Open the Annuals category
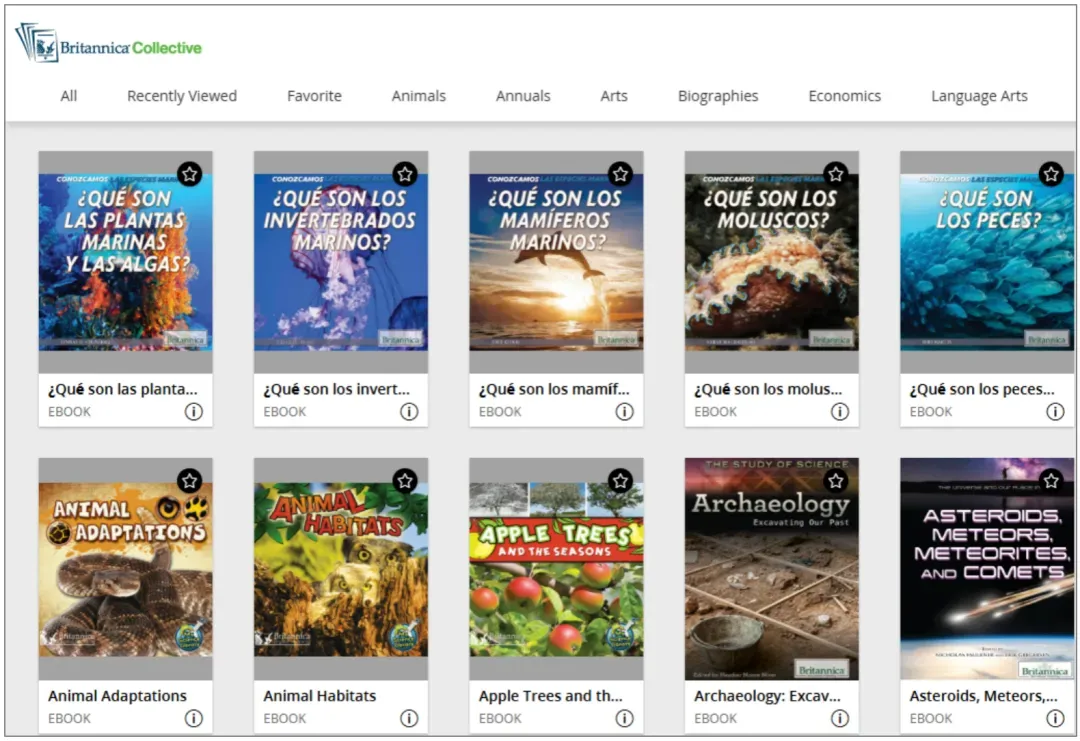1080x741 pixels. (523, 96)
